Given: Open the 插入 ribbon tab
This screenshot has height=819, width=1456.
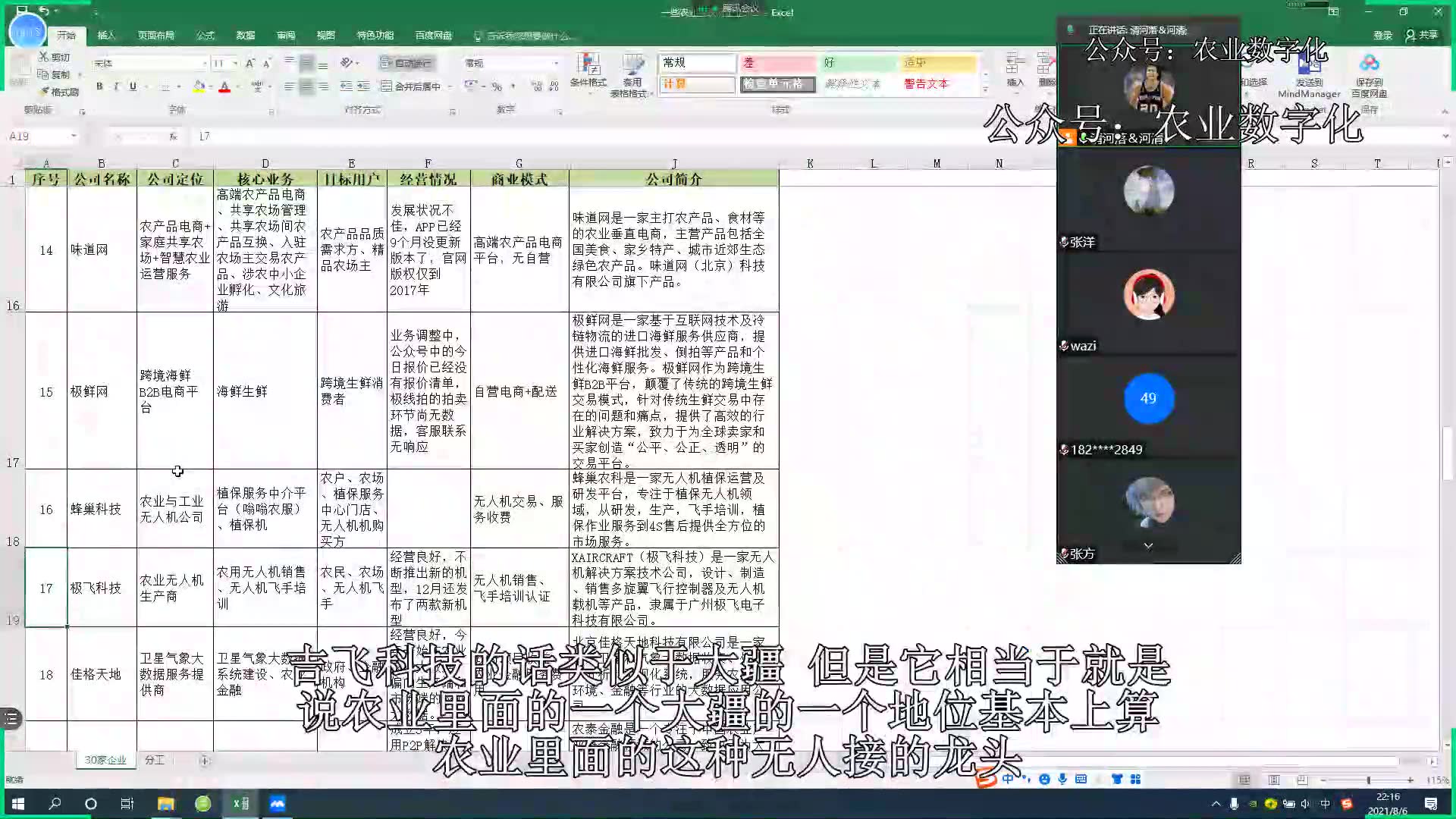Looking at the screenshot, I should pyautogui.click(x=106, y=36).
